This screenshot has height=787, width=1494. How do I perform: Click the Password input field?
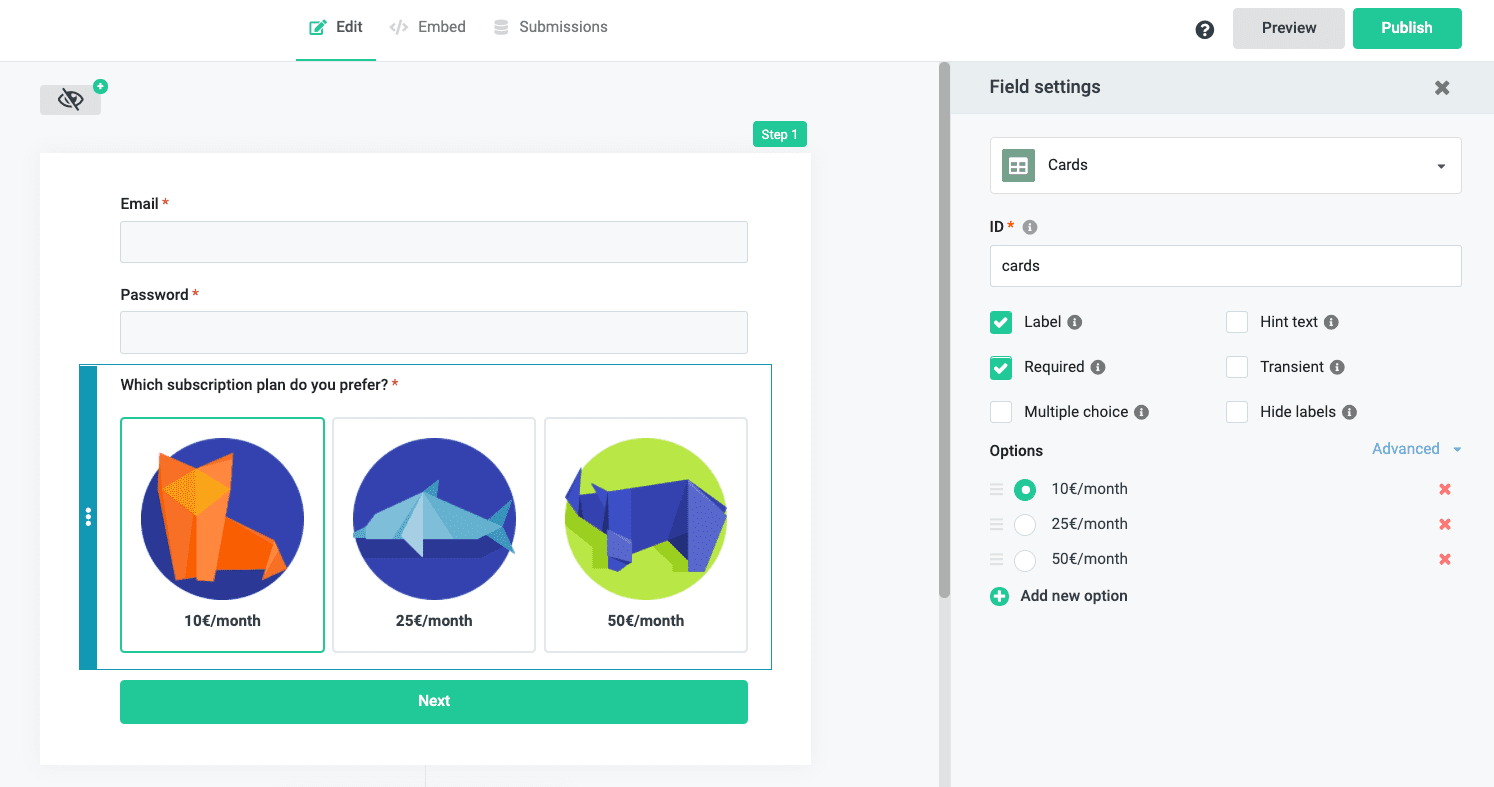434,333
